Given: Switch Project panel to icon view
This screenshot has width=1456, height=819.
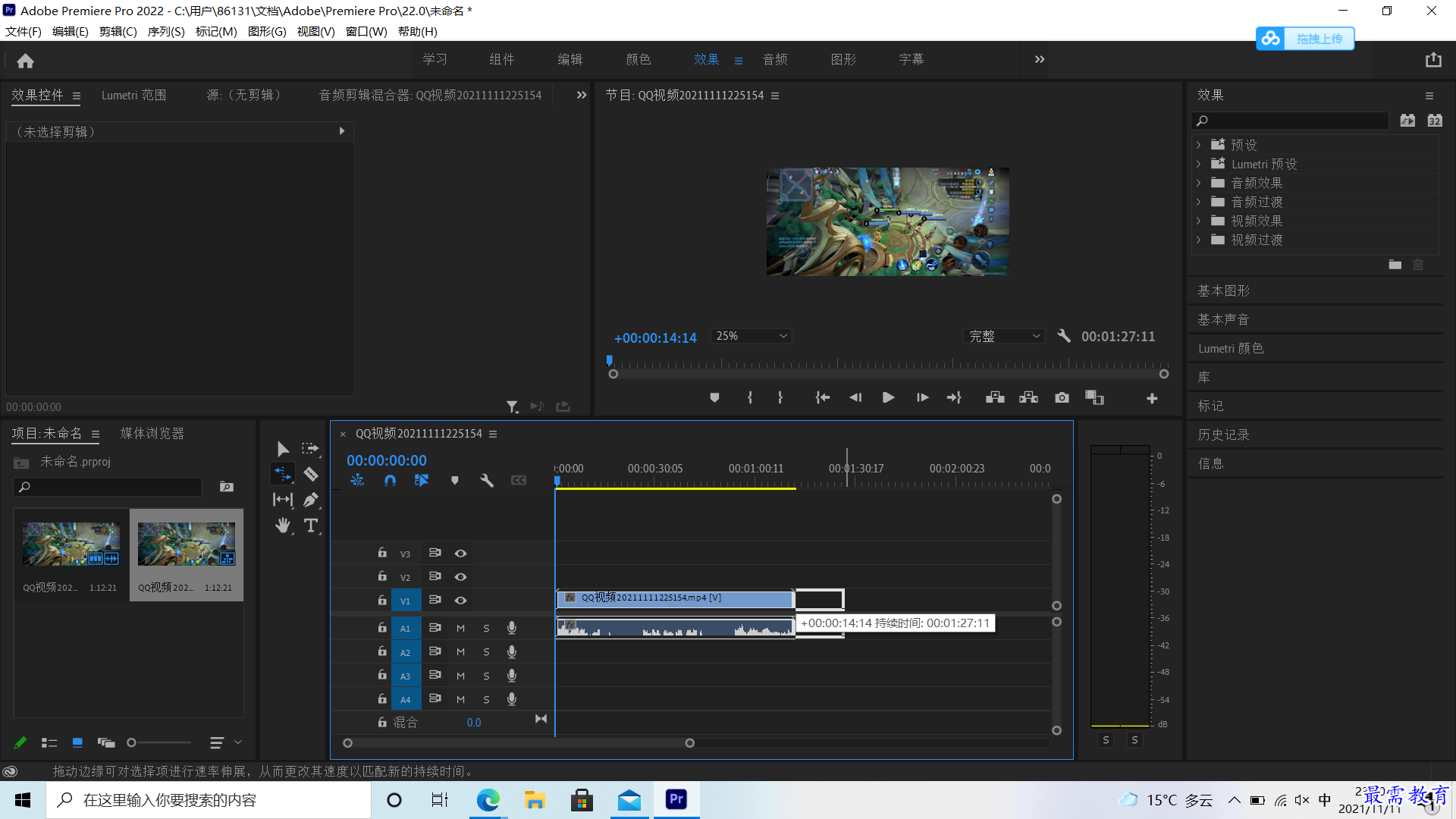Looking at the screenshot, I should point(77,742).
